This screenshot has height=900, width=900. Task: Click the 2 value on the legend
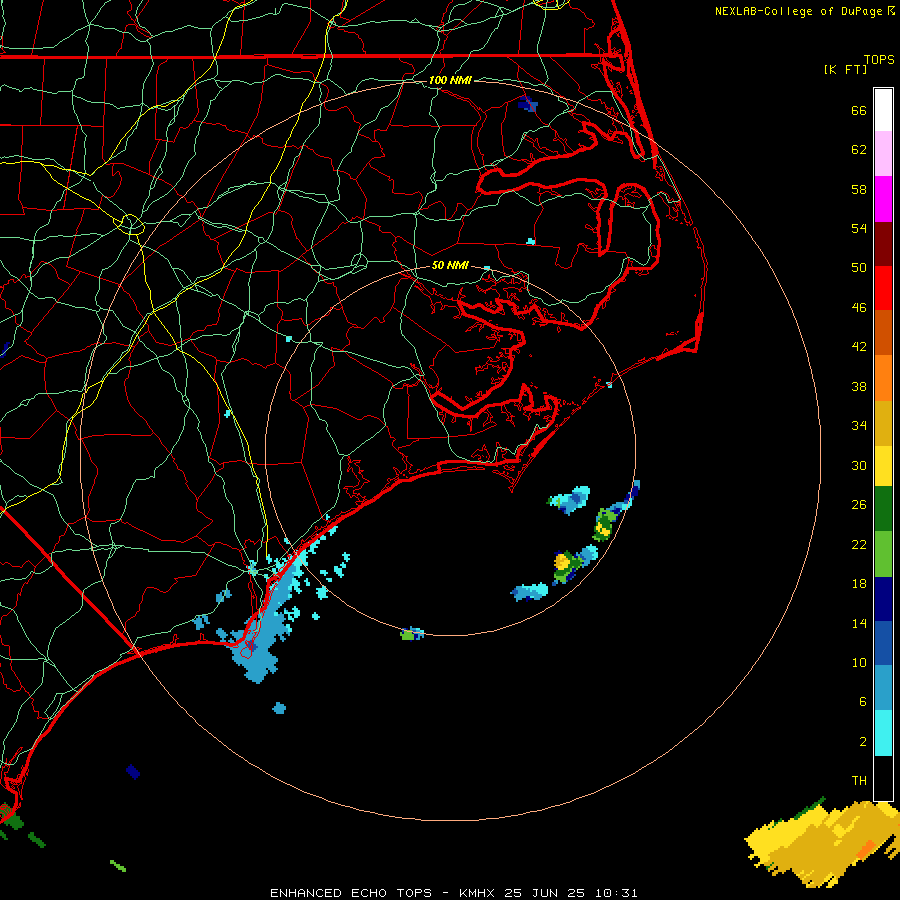pyautogui.click(x=863, y=742)
